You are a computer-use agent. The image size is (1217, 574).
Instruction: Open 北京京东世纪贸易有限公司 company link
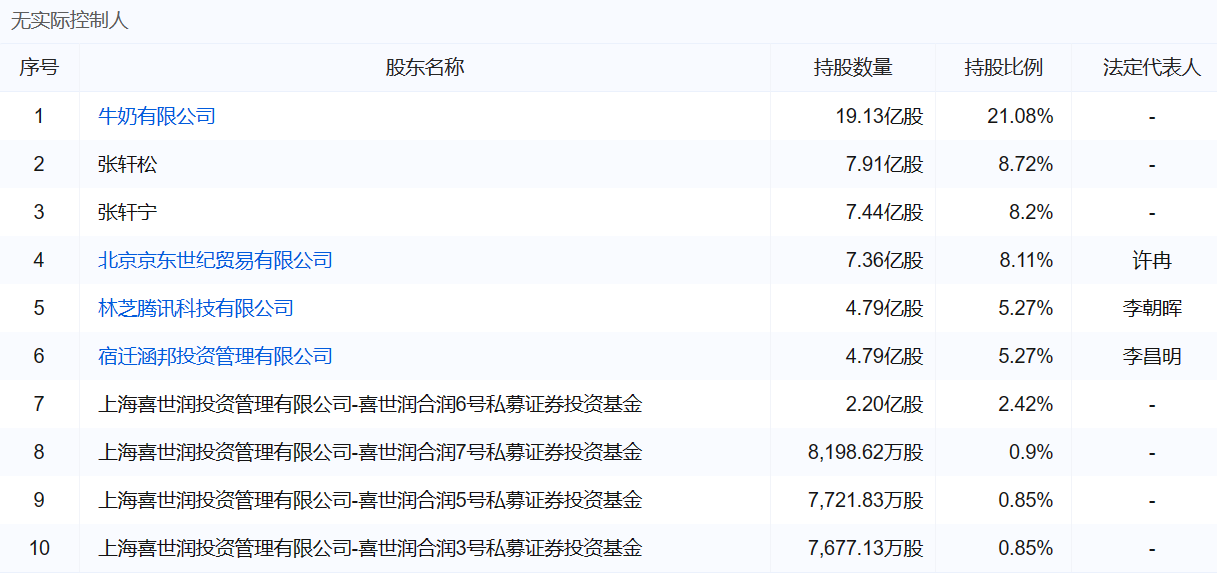(x=215, y=260)
